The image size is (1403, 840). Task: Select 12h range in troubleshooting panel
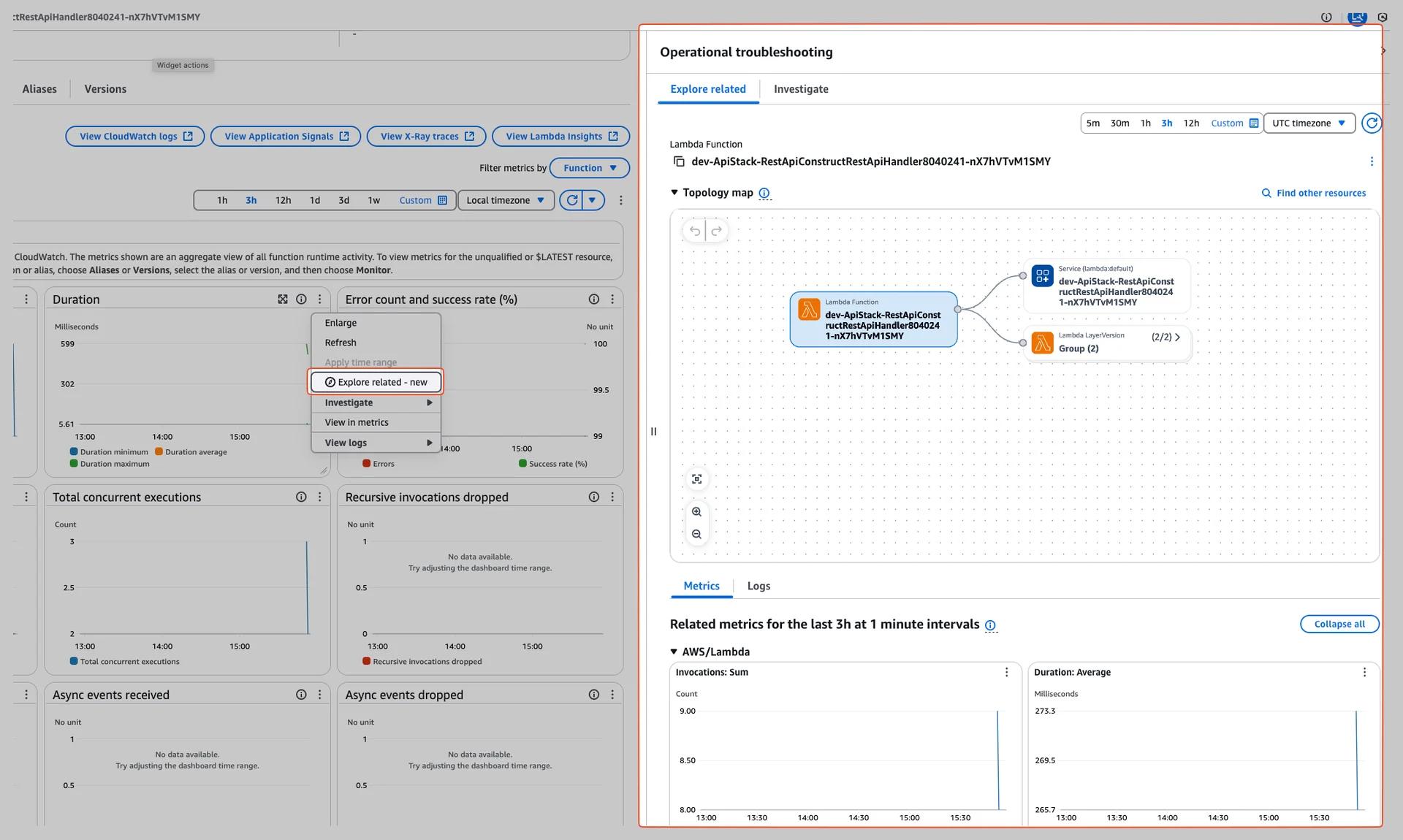[x=1191, y=123]
